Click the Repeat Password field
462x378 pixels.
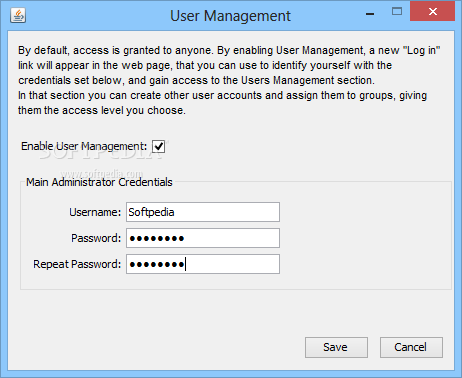pyautogui.click(x=203, y=264)
